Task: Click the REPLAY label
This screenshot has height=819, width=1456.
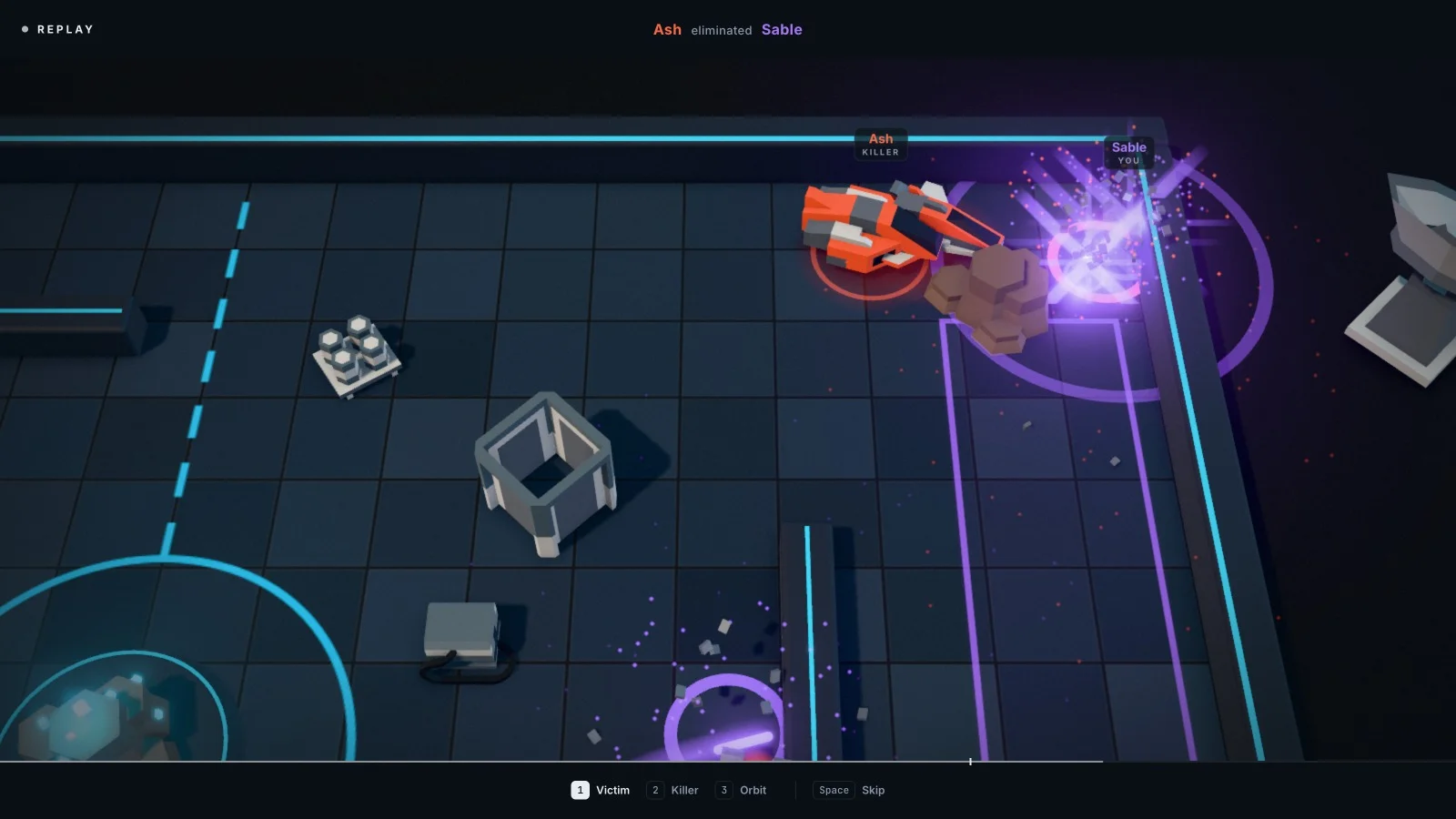Action: coord(66,29)
